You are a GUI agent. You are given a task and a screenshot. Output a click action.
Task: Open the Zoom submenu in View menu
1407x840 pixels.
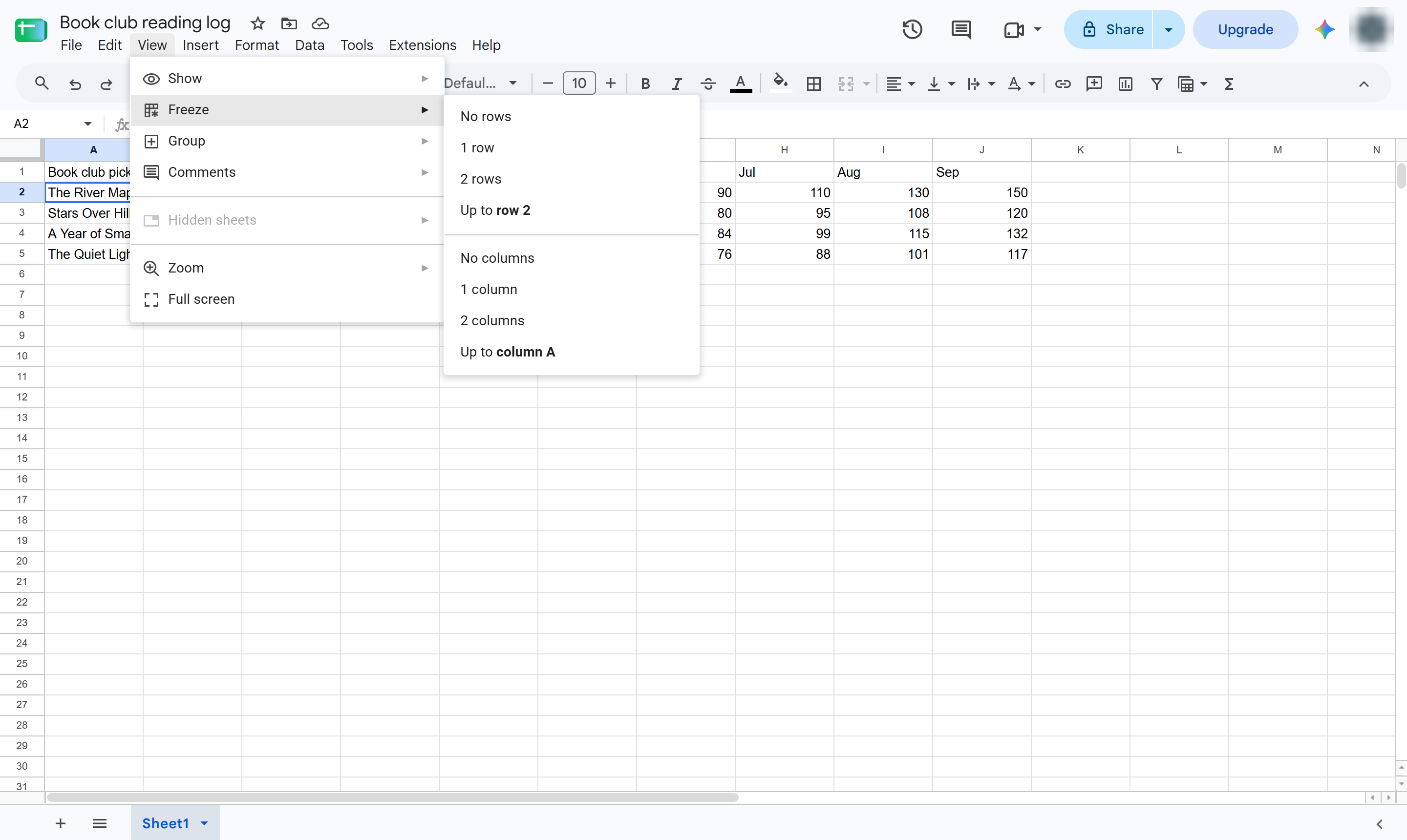click(286, 268)
